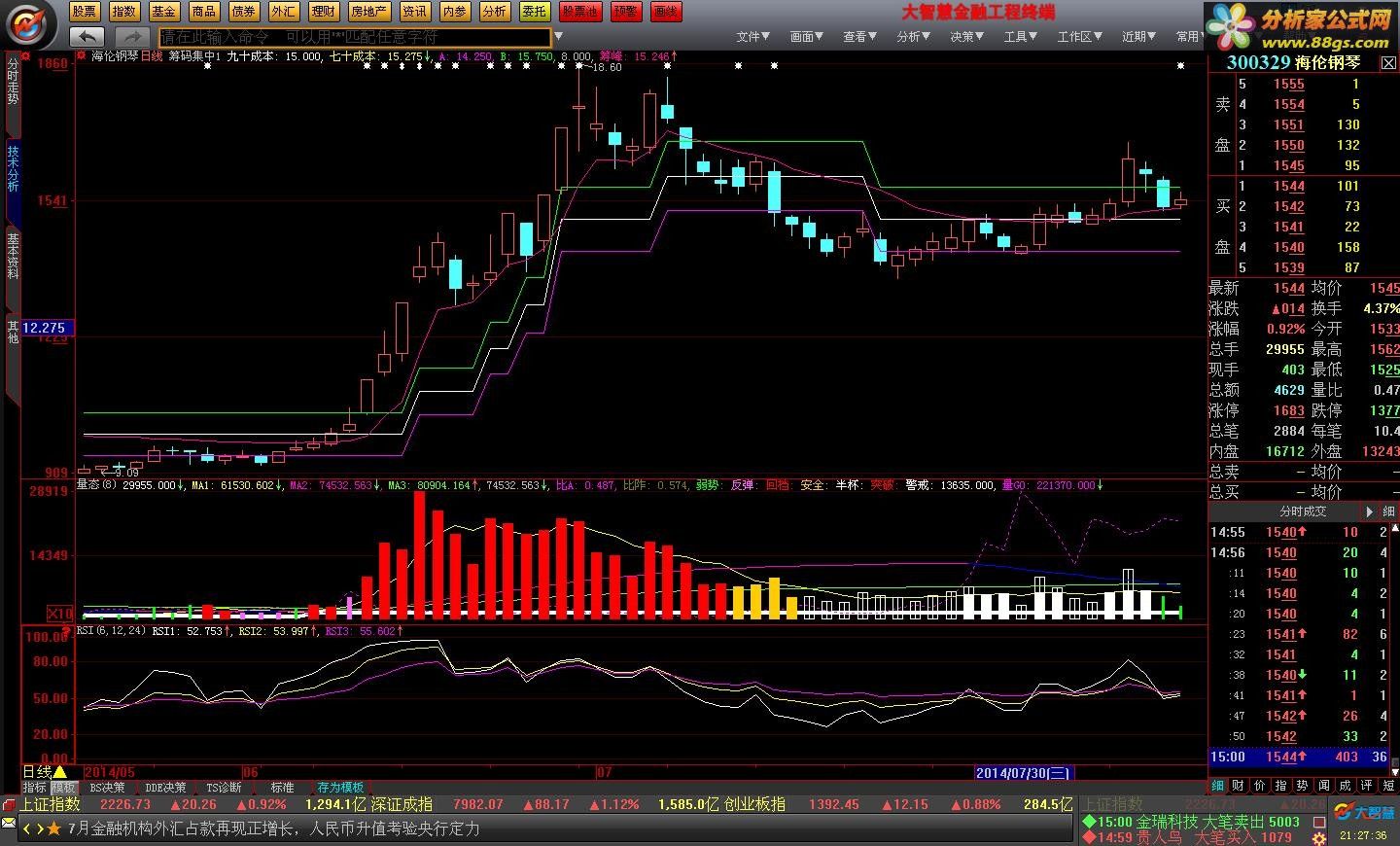The width and height of the screenshot is (1400, 846).
Task: Click the arrow next to 分时成交
Action: pos(1370,511)
